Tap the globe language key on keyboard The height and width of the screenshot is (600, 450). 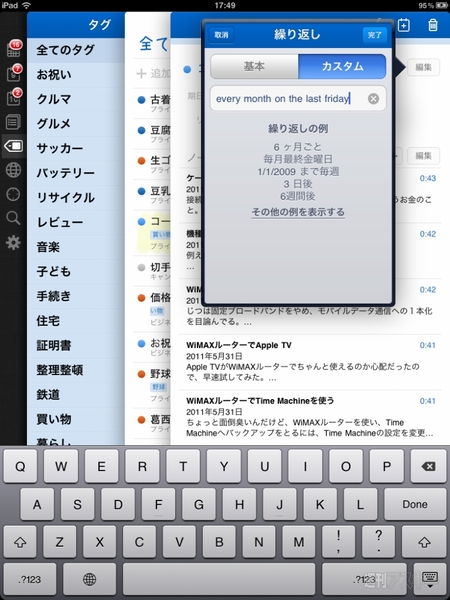tap(89, 579)
